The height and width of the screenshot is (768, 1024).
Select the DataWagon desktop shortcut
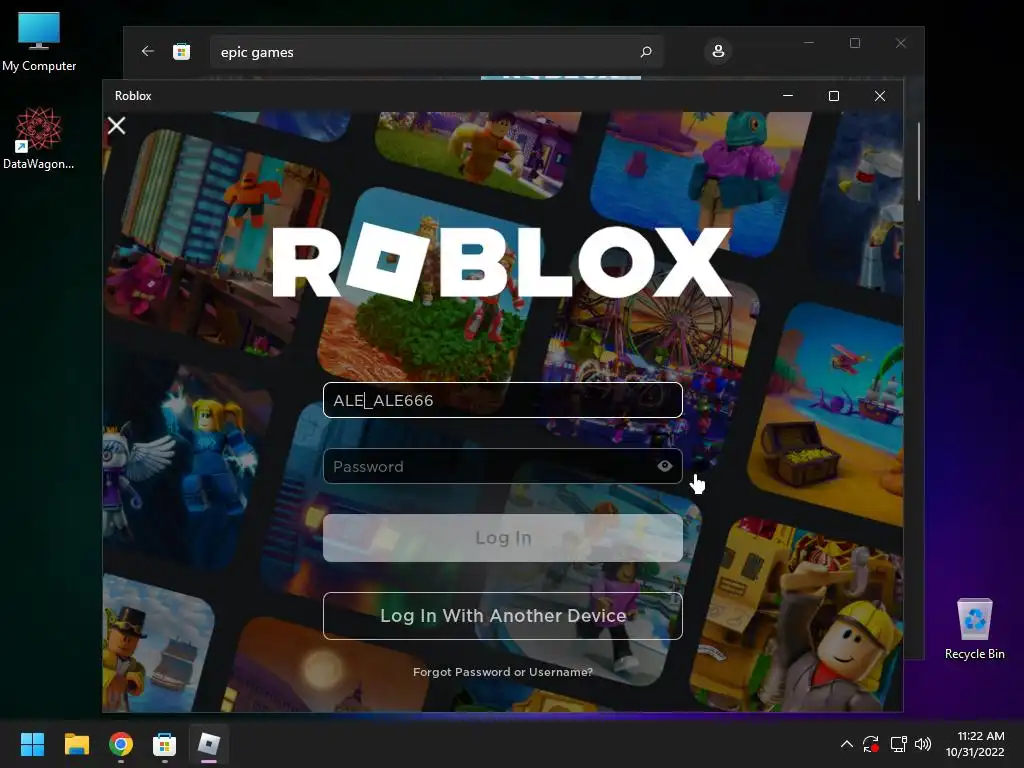[39, 138]
